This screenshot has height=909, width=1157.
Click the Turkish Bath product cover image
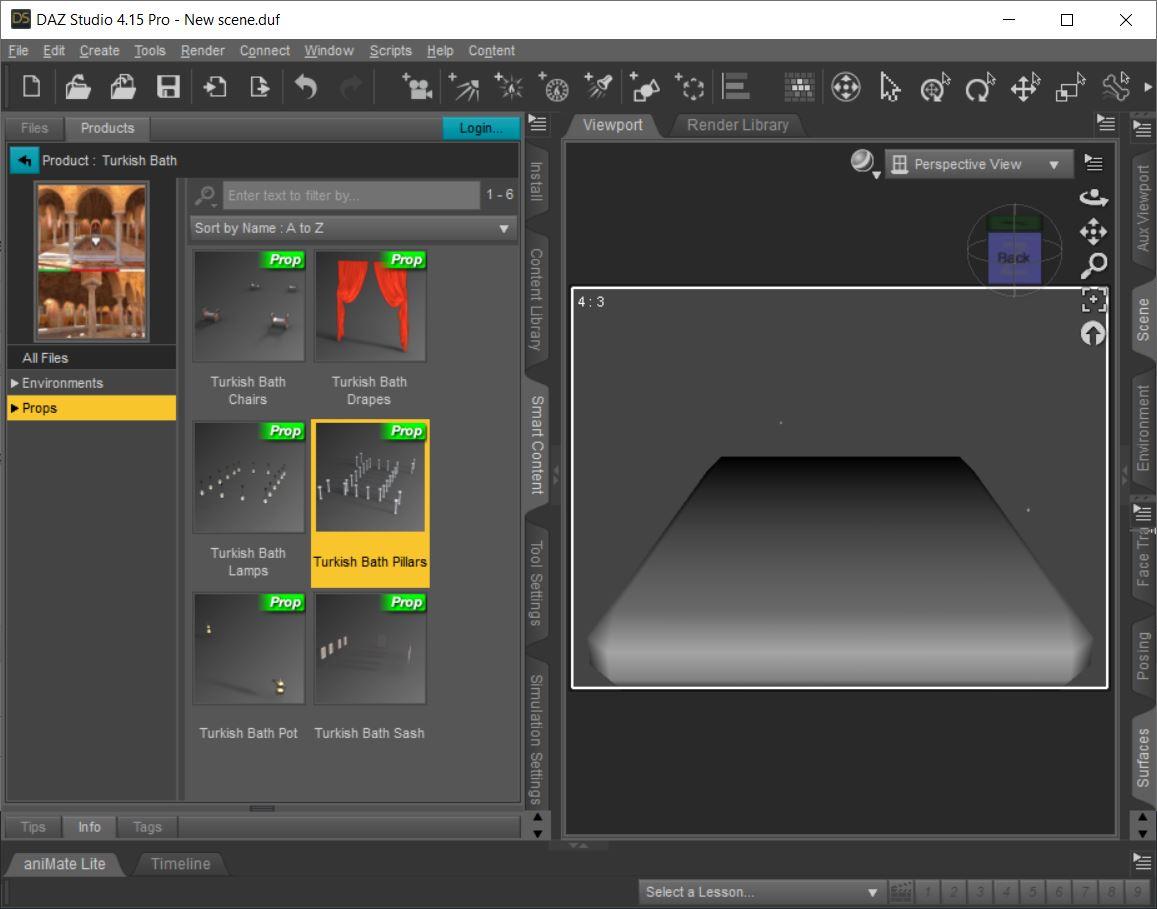[x=92, y=262]
